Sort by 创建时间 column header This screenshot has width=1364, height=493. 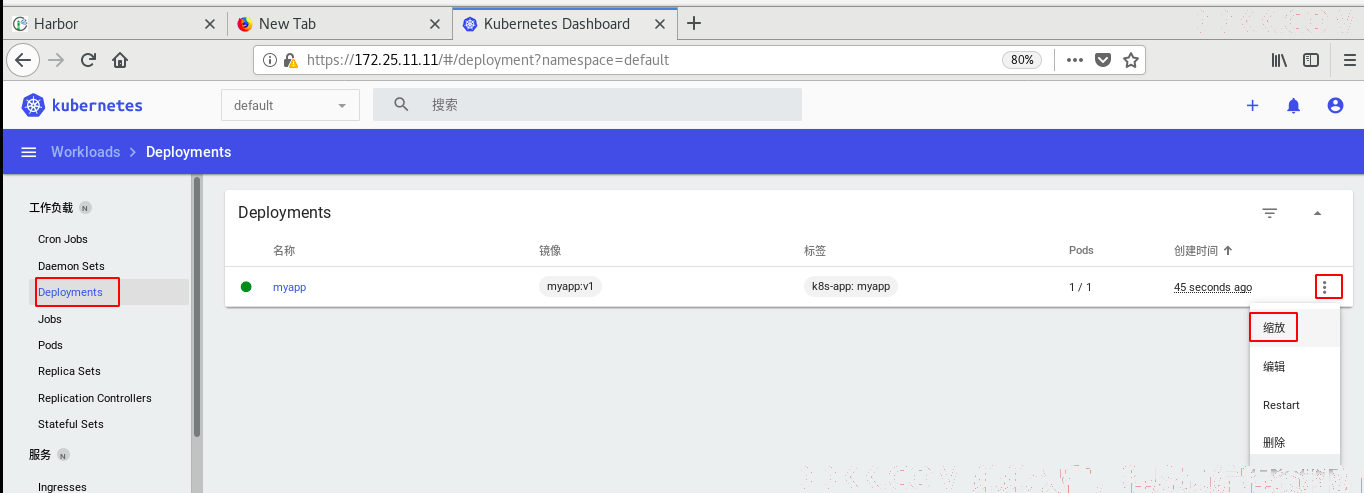coord(1203,250)
